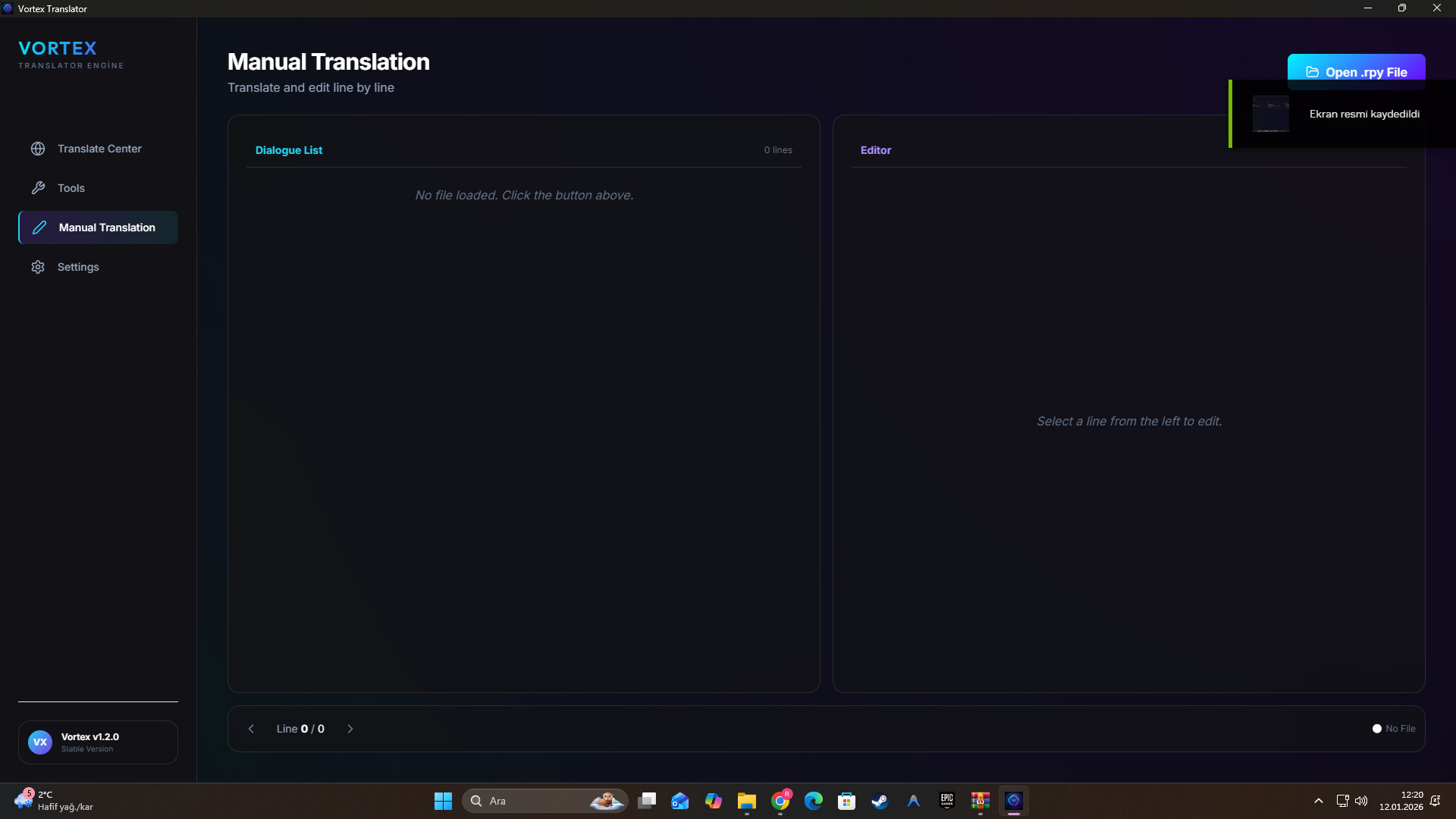Open the Settings page
The width and height of the screenshot is (1456, 819).
(99, 267)
